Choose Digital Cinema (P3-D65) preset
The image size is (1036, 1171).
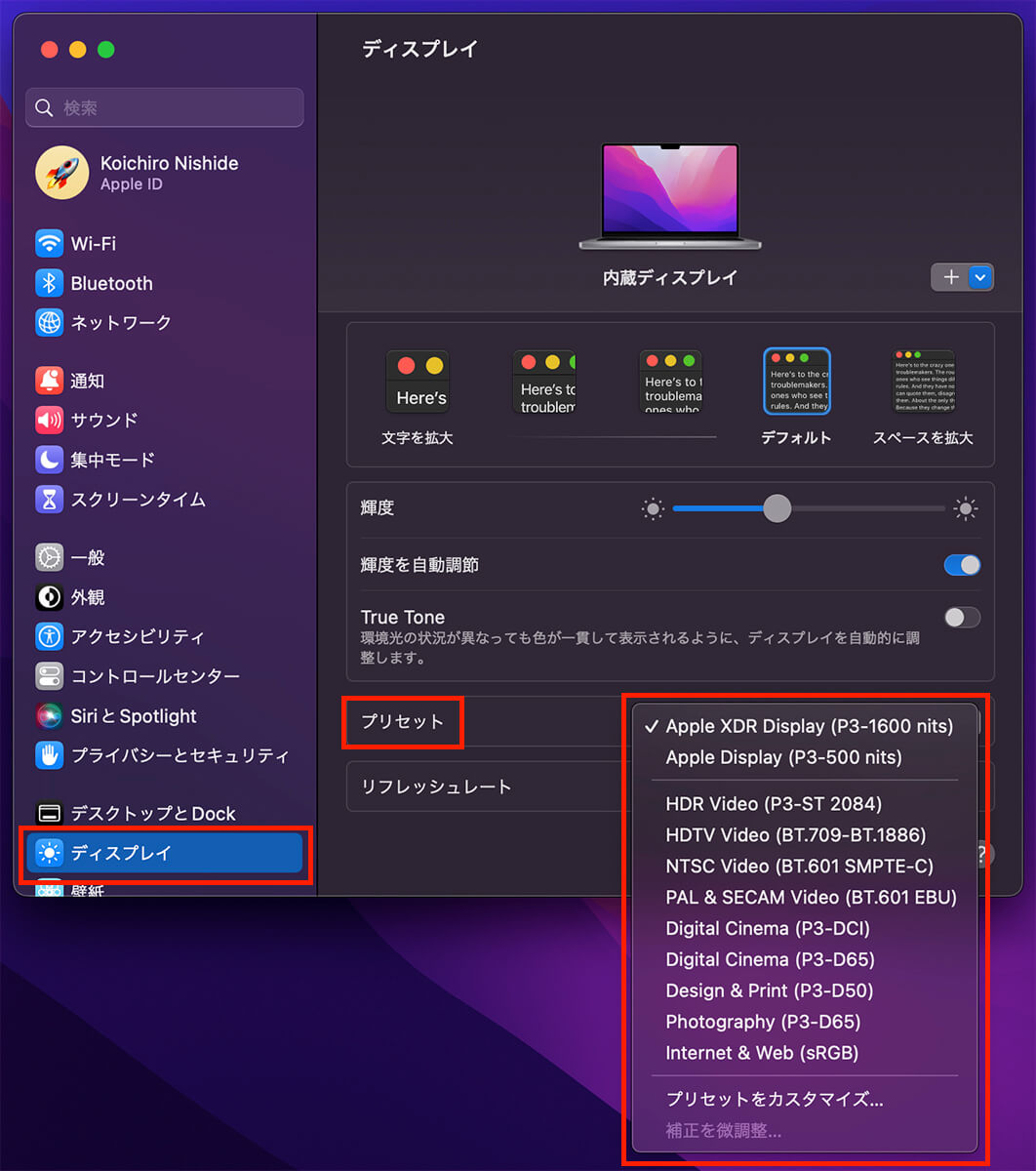tap(805, 960)
